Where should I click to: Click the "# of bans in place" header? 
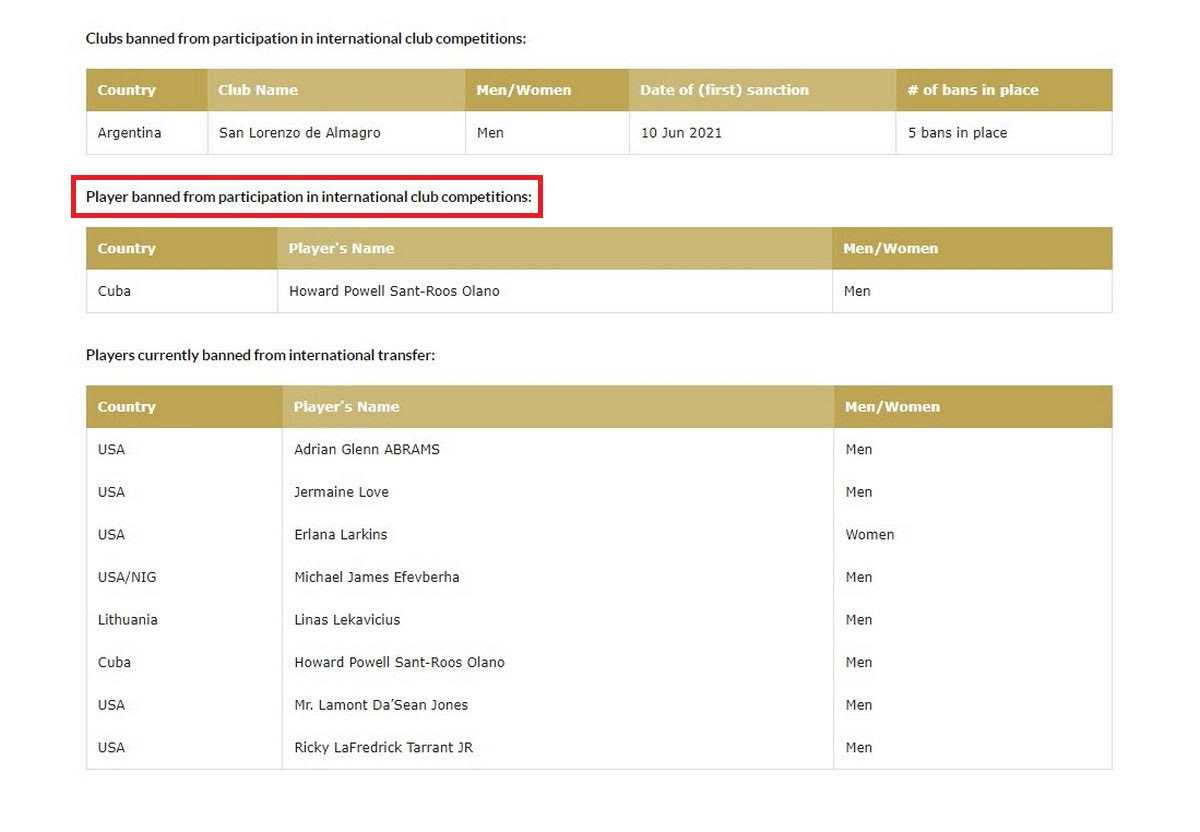(972, 90)
